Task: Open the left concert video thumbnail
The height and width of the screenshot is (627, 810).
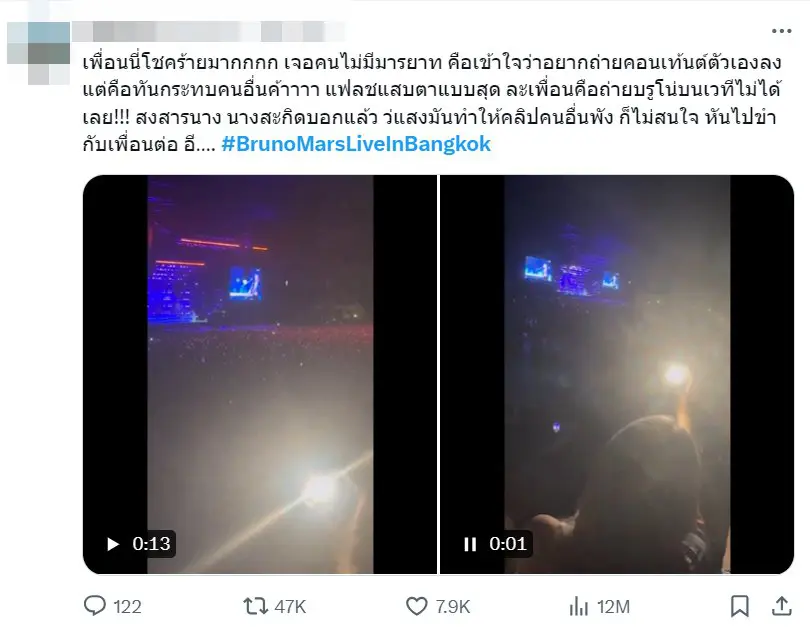Action: tap(260, 374)
